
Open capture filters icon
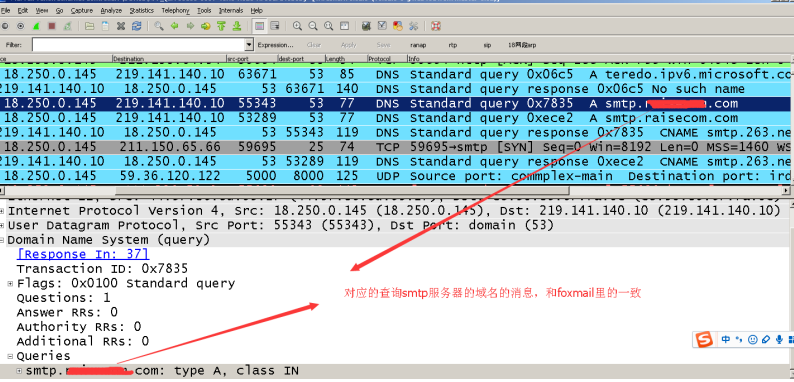[367, 26]
